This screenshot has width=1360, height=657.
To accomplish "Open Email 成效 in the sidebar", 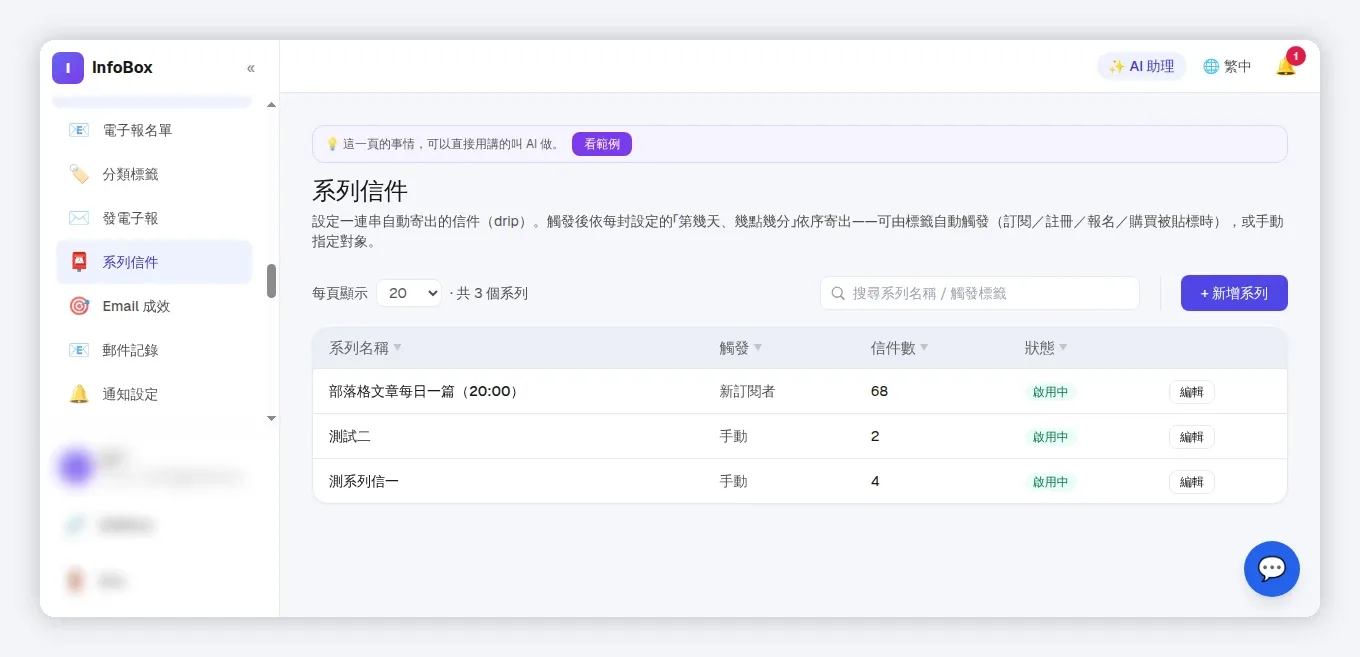I will coord(154,306).
